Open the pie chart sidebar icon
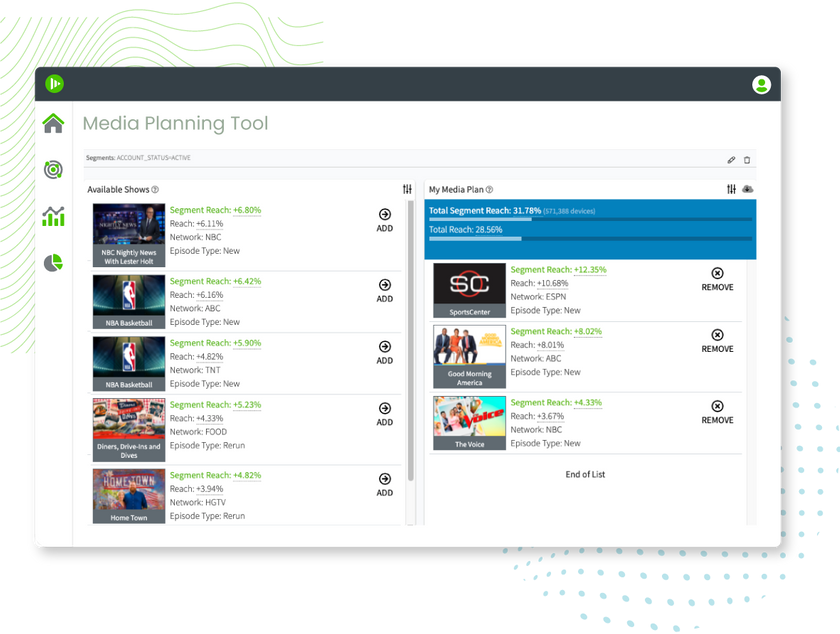The image size is (840, 634). coord(53,263)
